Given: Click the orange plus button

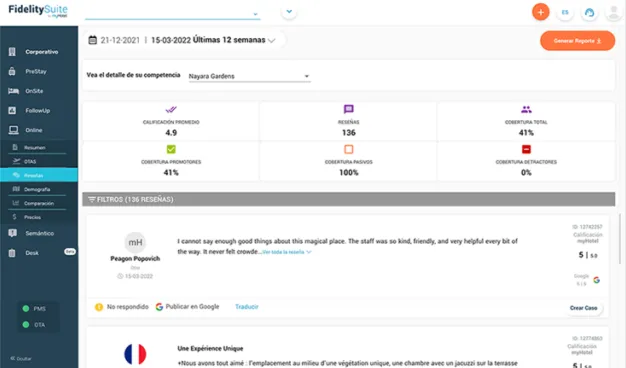Looking at the screenshot, I should coord(541,12).
